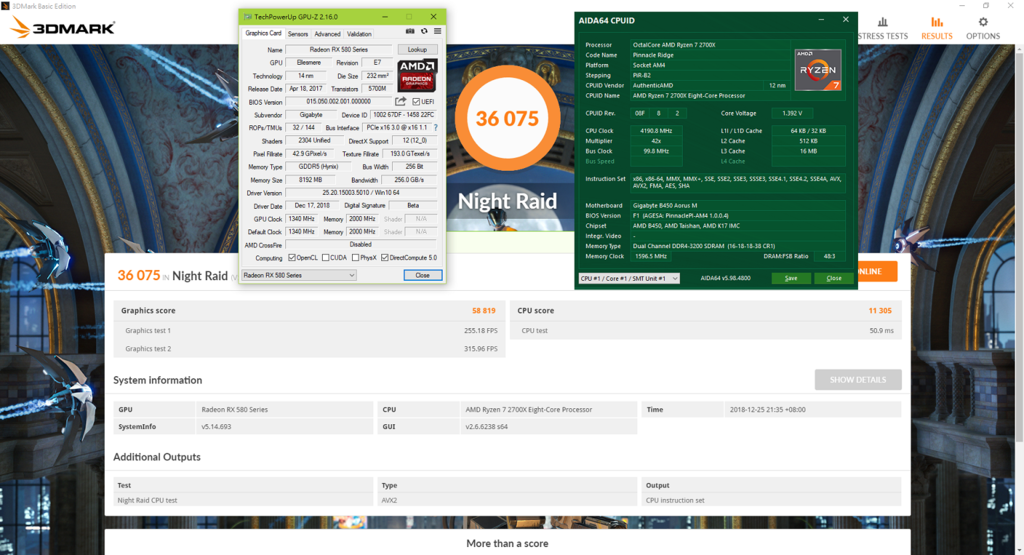1024x555 pixels.
Task: Switch to the Sensors tab in GPU-Z
Action: coord(298,34)
